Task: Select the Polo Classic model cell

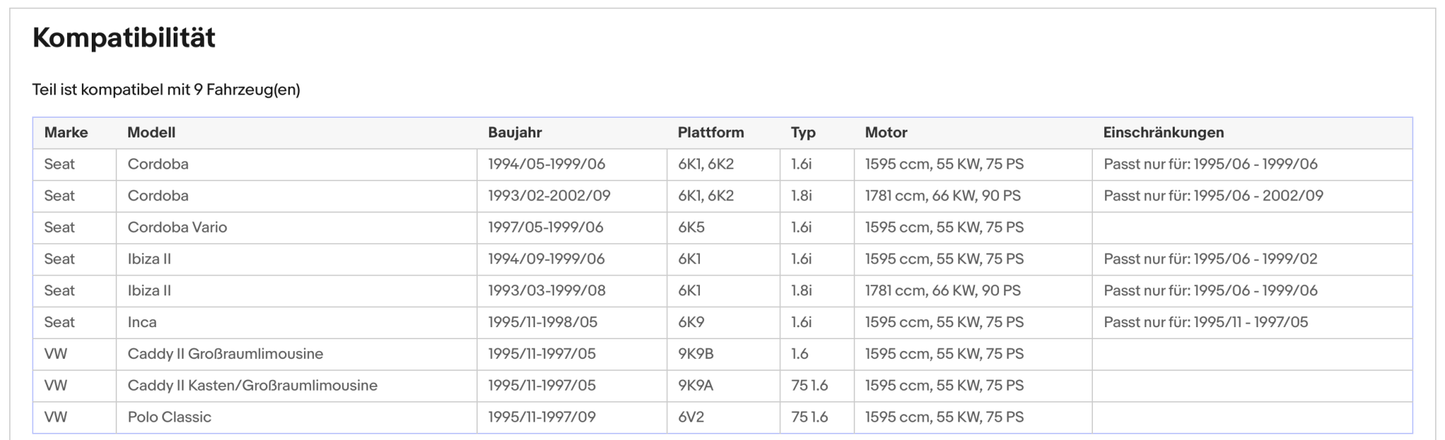Action: point(169,417)
